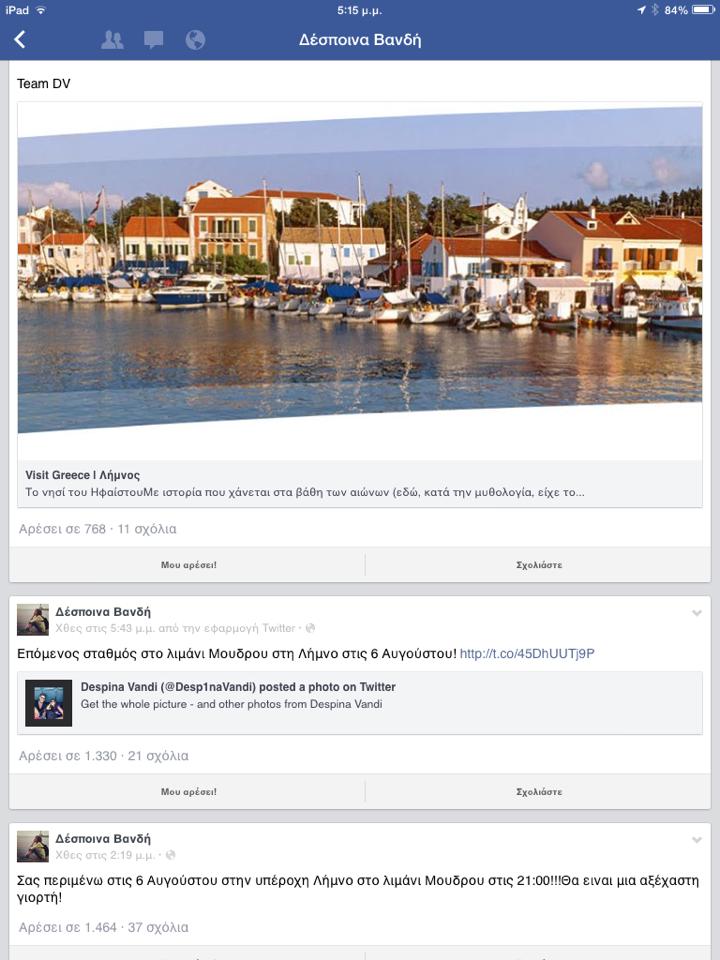
Task: Open notifications globe icon
Action: coord(195,40)
